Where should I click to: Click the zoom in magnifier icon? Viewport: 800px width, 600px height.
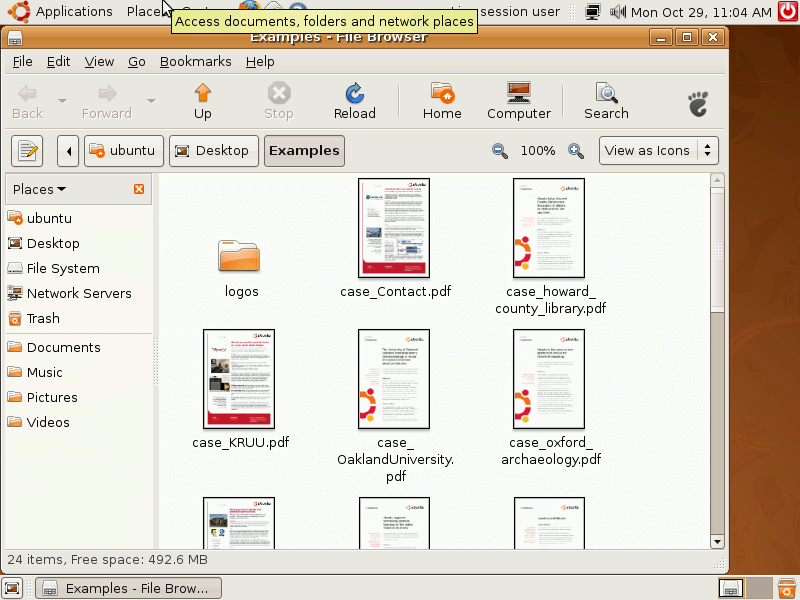click(x=576, y=151)
